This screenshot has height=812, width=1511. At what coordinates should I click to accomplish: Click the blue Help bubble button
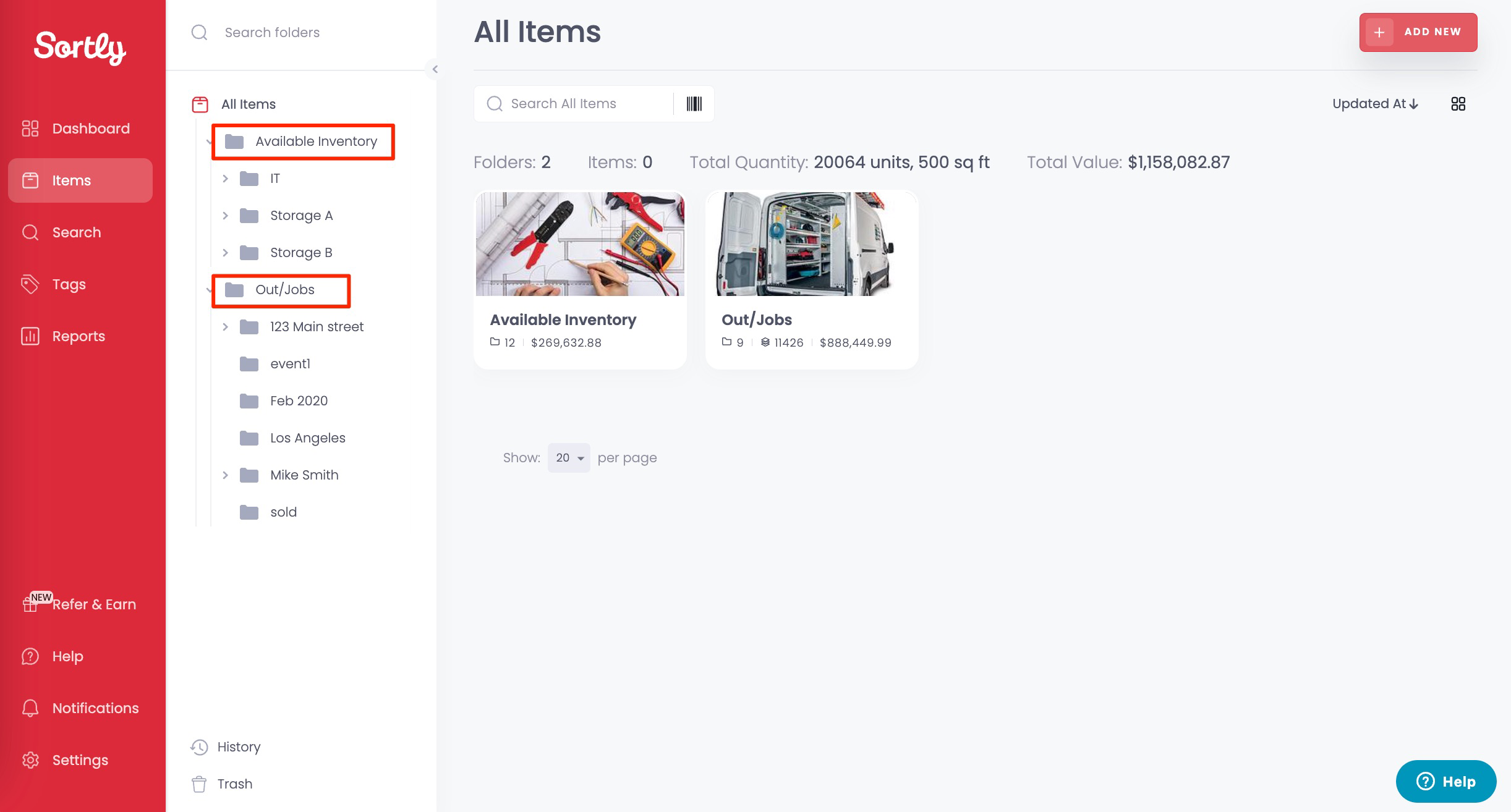(x=1446, y=781)
